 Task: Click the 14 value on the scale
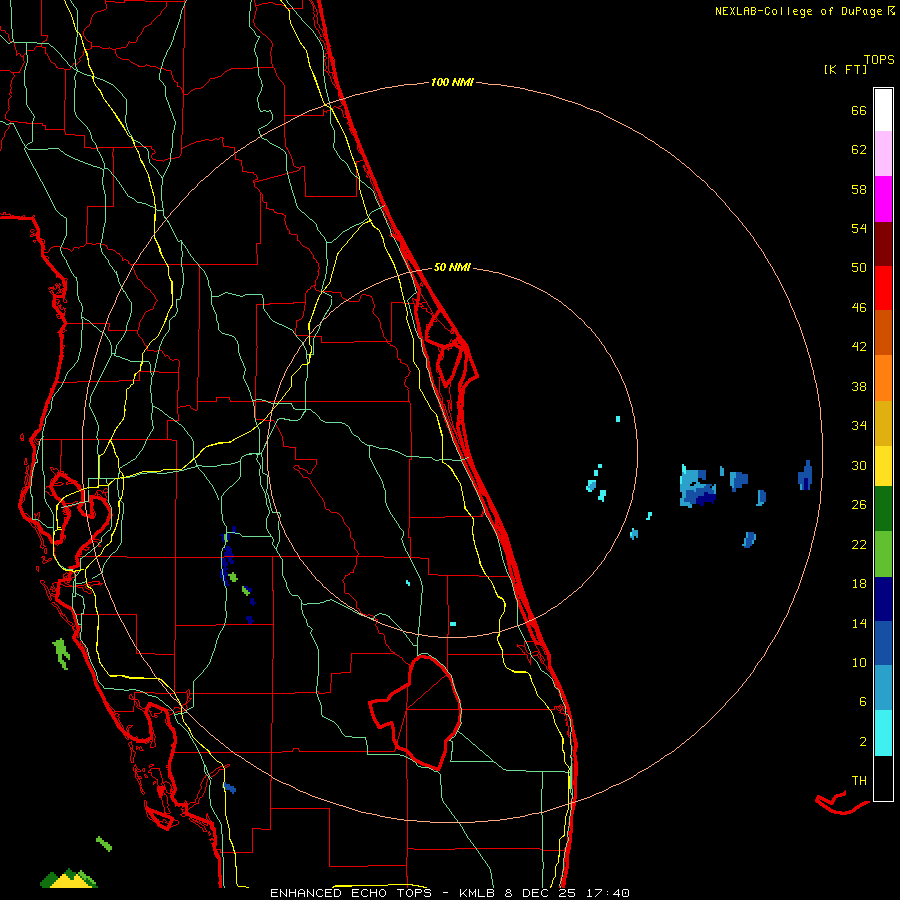coord(859,623)
